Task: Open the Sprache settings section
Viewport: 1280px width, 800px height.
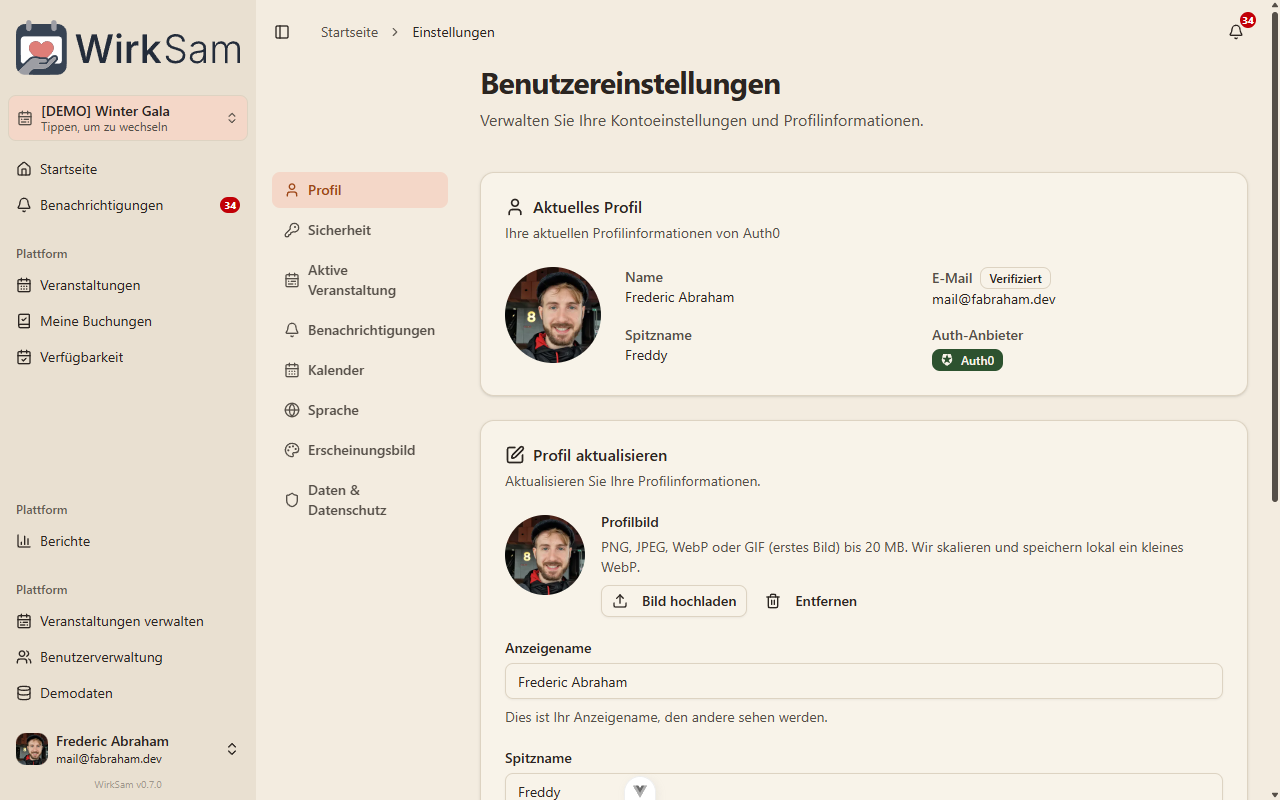Action: click(x=360, y=410)
